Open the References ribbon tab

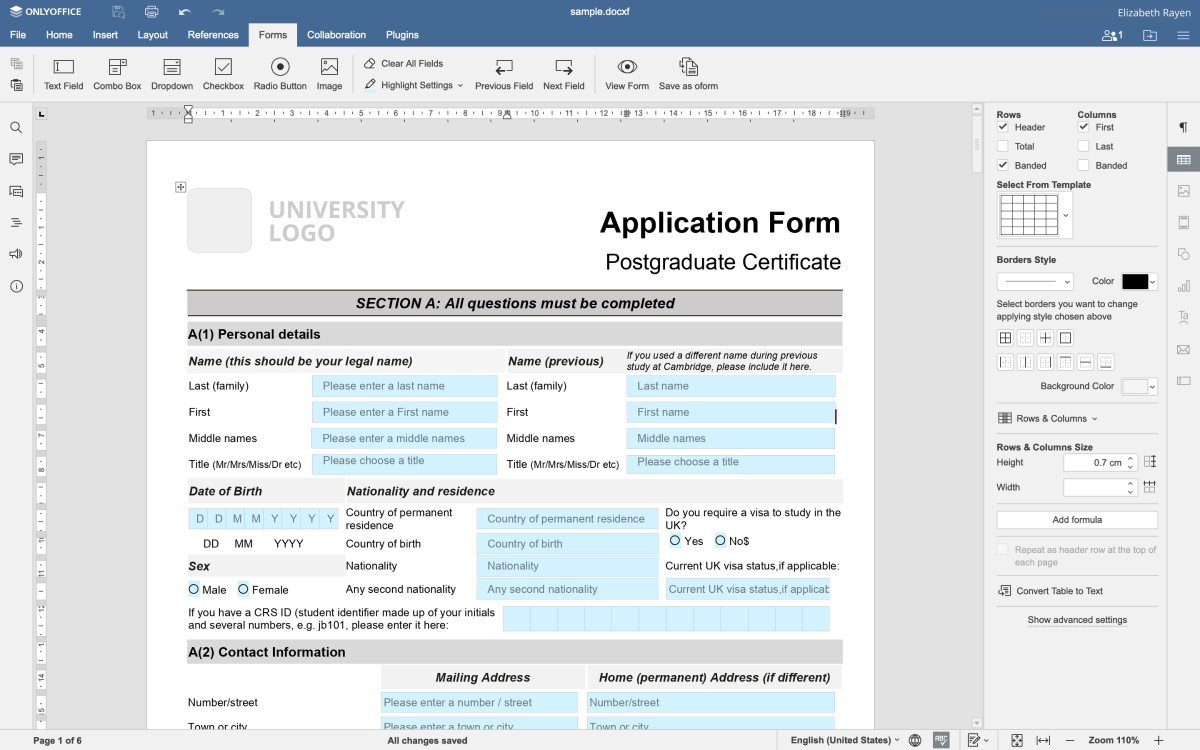coord(213,34)
